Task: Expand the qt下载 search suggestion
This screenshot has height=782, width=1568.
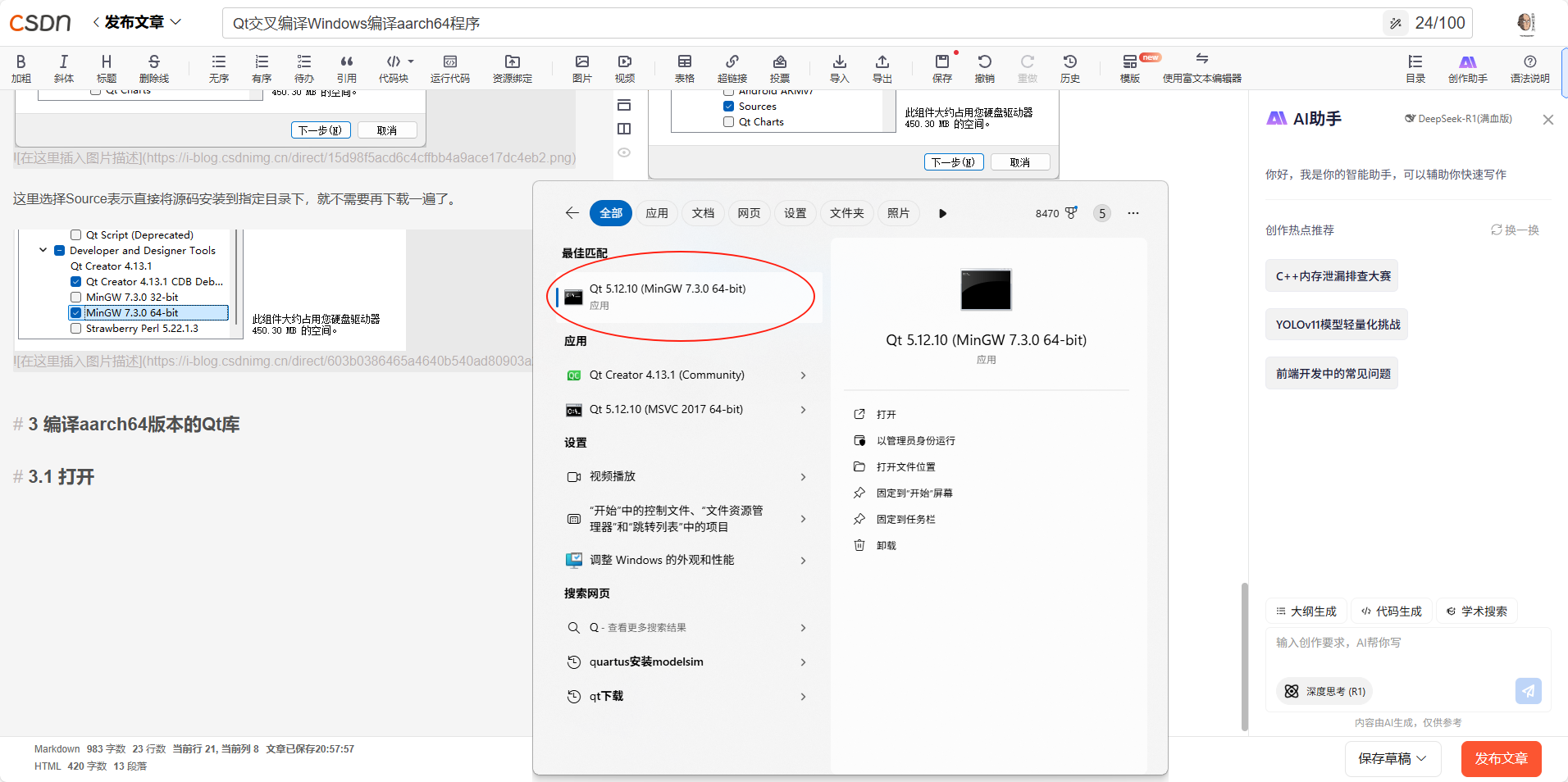Action: click(x=803, y=697)
